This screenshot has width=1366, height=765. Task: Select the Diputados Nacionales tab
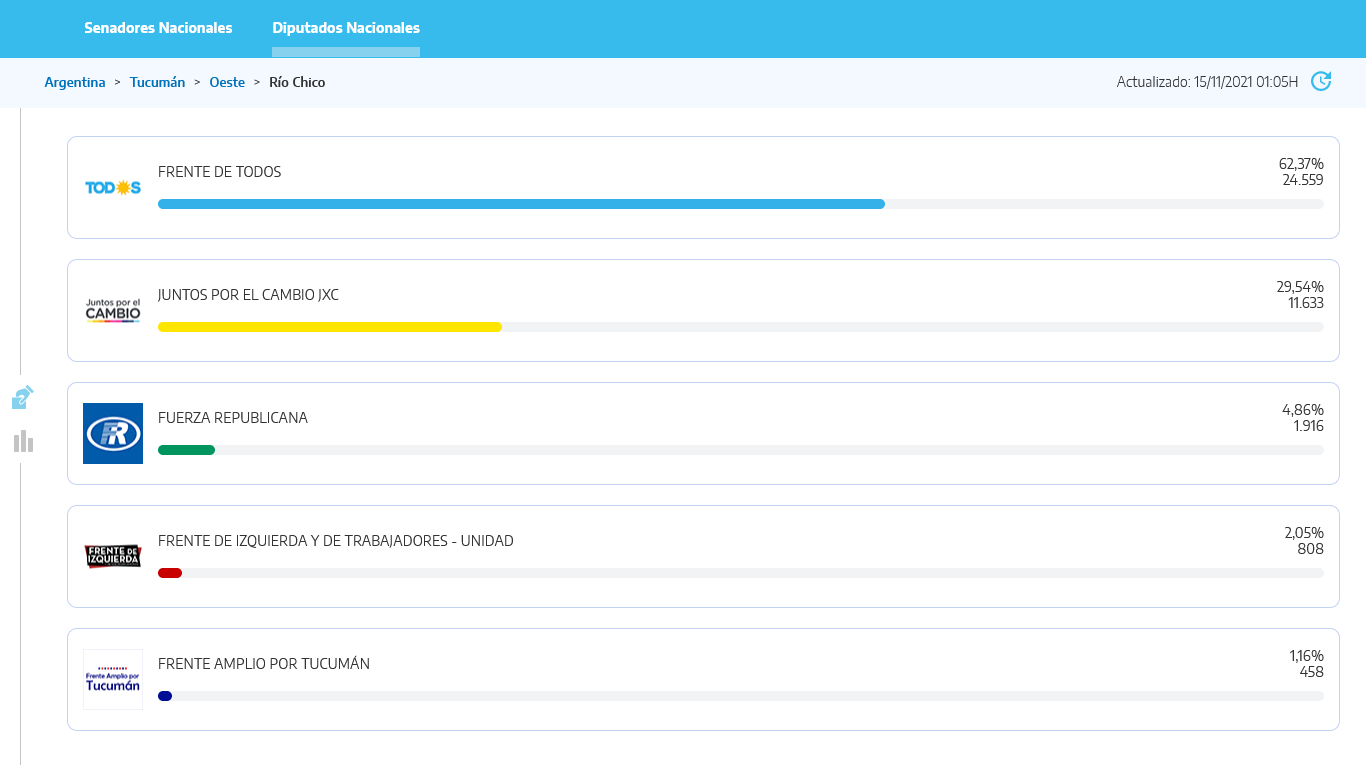click(x=346, y=28)
